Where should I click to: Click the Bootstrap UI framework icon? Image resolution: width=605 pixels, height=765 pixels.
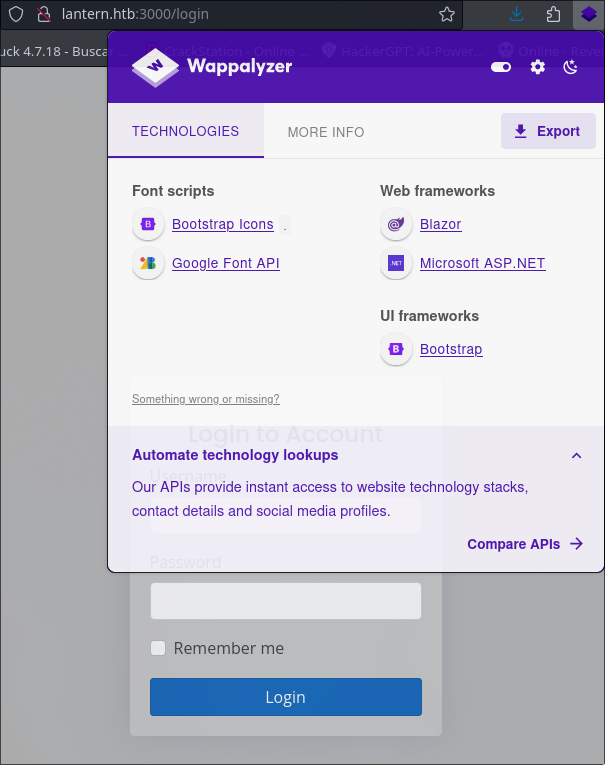point(396,349)
